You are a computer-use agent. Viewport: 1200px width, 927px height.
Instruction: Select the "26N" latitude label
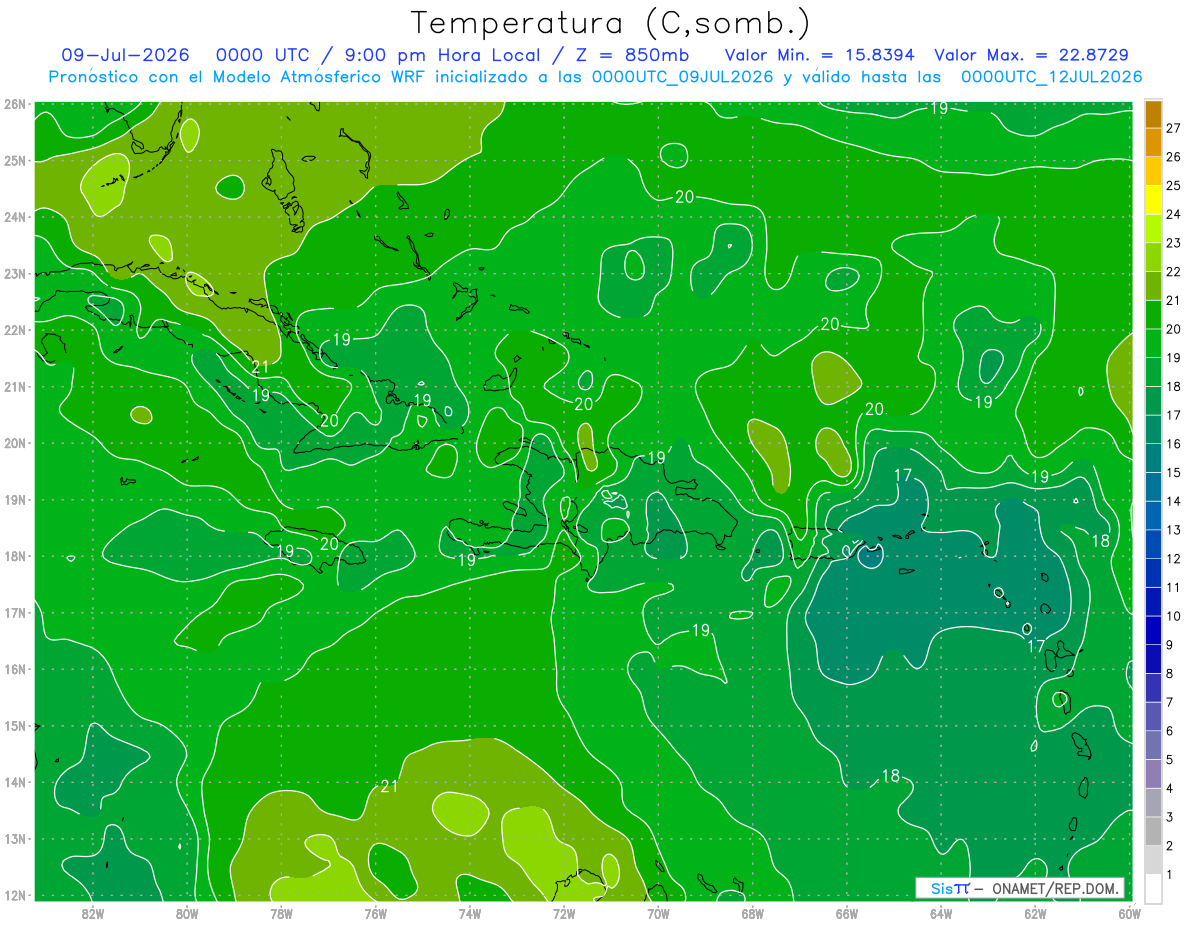pos(14,104)
